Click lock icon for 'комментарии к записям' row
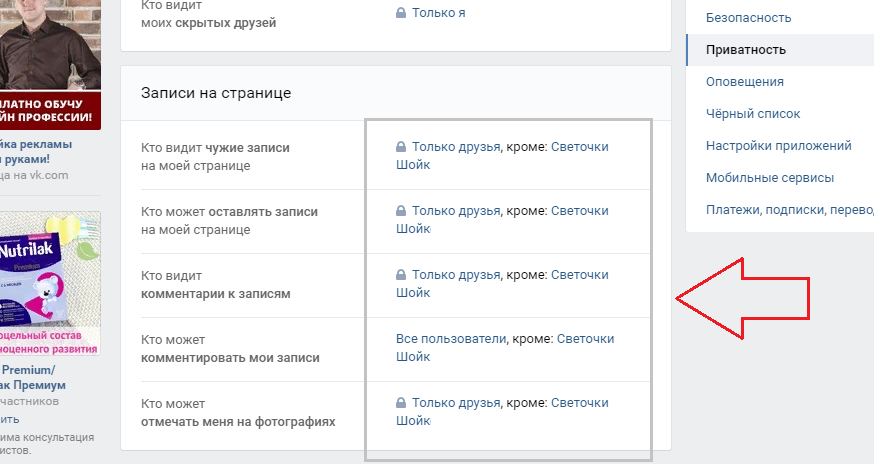 coord(401,274)
